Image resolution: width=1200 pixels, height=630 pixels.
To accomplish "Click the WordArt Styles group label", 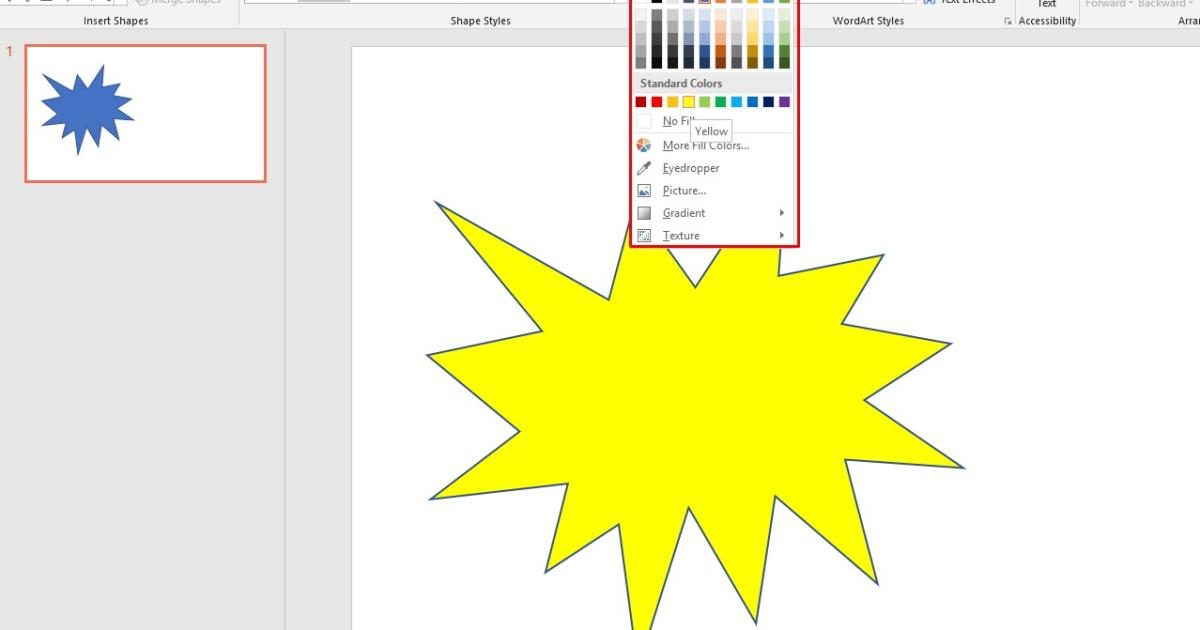I will (x=868, y=21).
